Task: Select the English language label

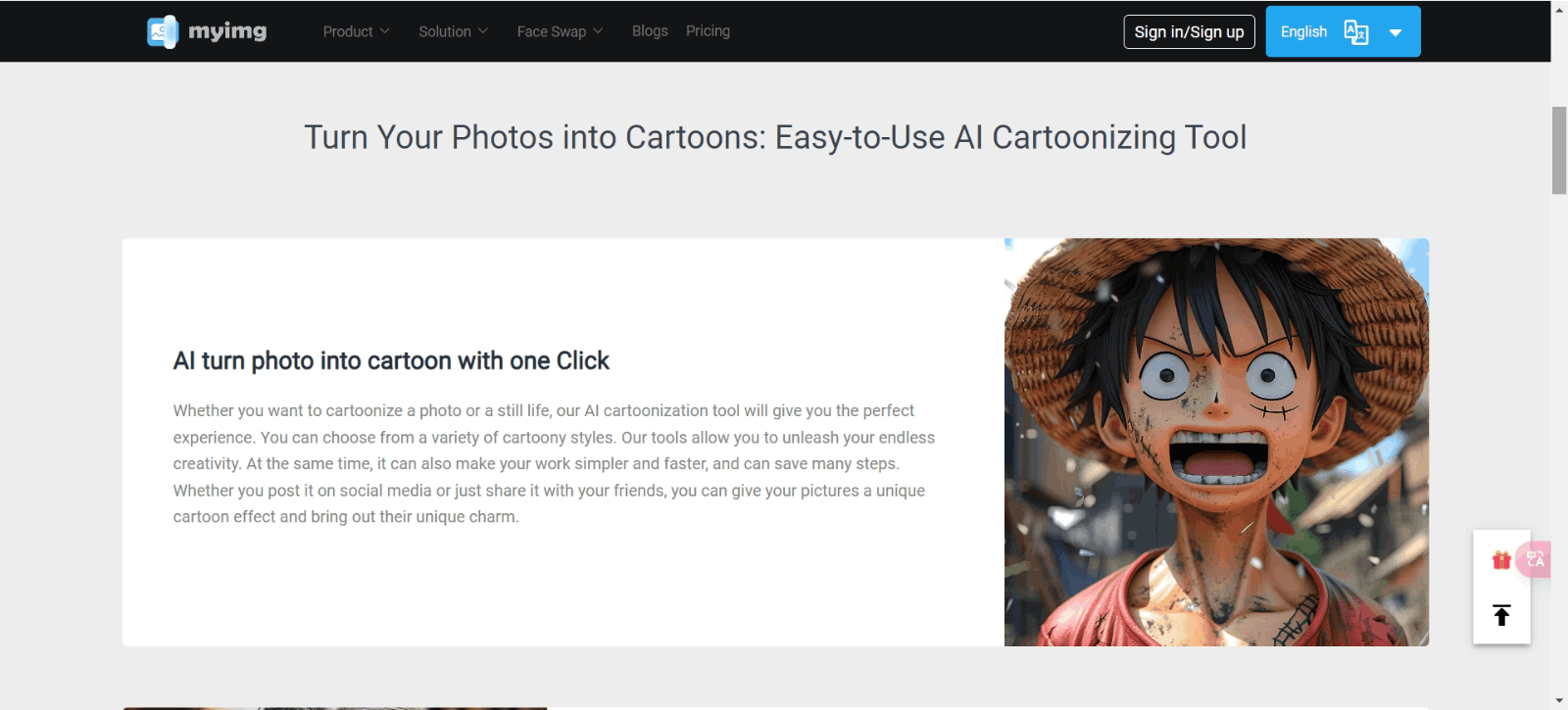Action: pos(1303,31)
